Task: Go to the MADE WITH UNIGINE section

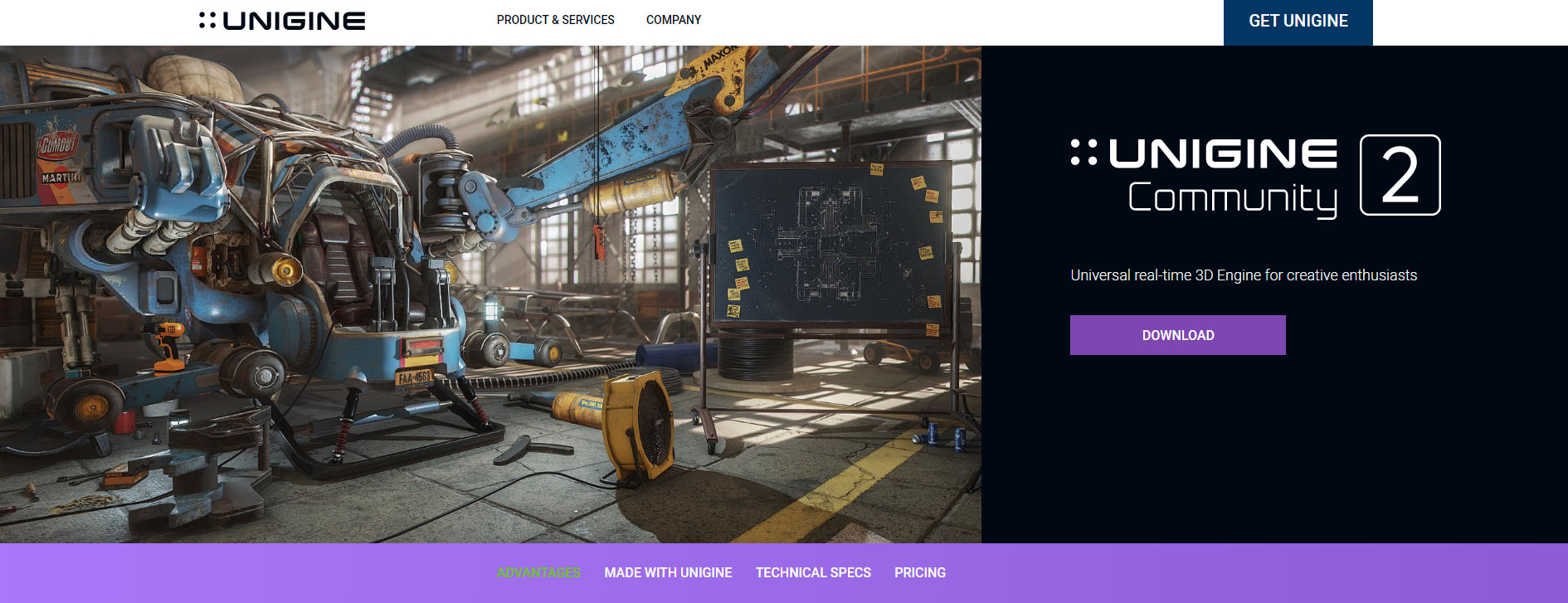Action: tap(668, 572)
